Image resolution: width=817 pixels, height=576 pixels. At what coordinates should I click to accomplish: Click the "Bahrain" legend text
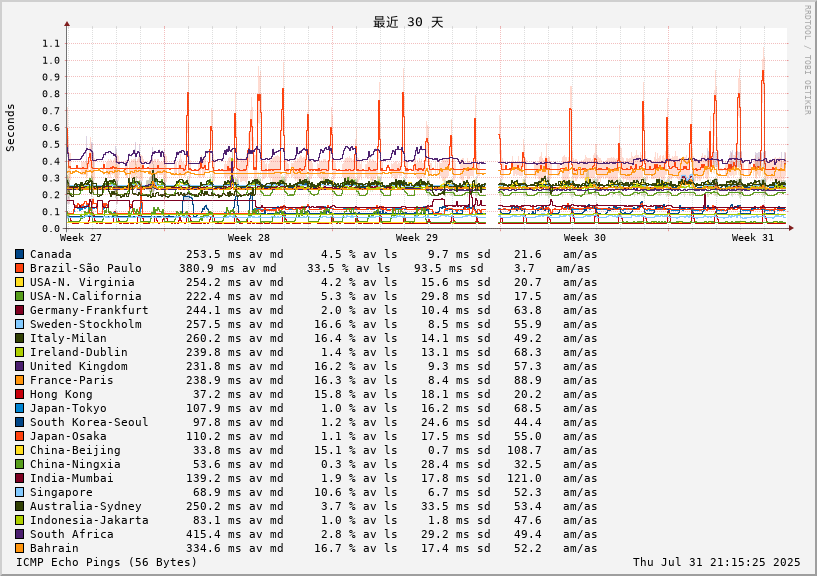54,548
